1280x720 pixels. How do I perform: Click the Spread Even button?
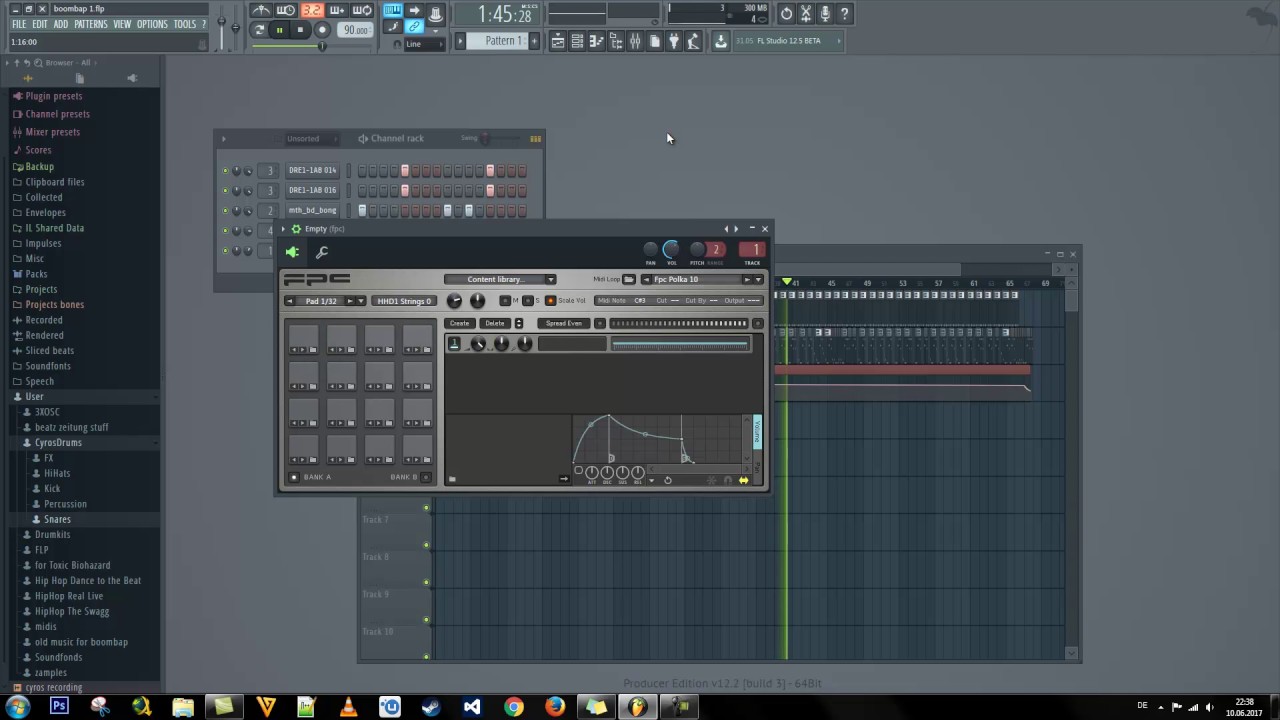pos(564,323)
